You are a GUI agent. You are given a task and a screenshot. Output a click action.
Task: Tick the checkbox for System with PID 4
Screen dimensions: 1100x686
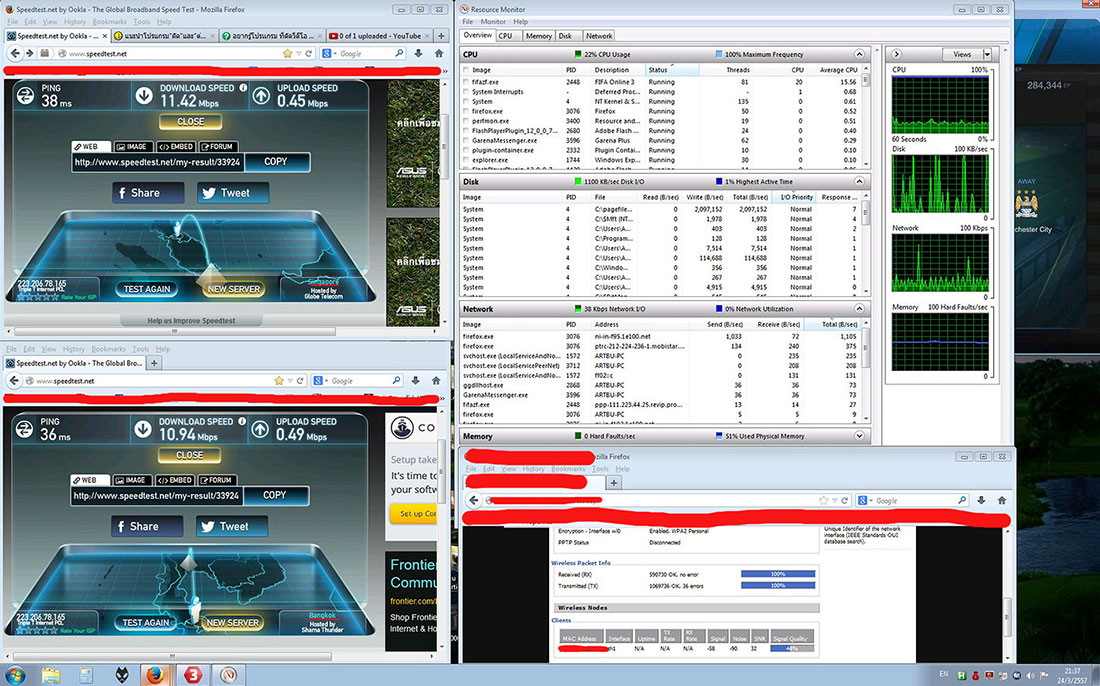tap(466, 102)
